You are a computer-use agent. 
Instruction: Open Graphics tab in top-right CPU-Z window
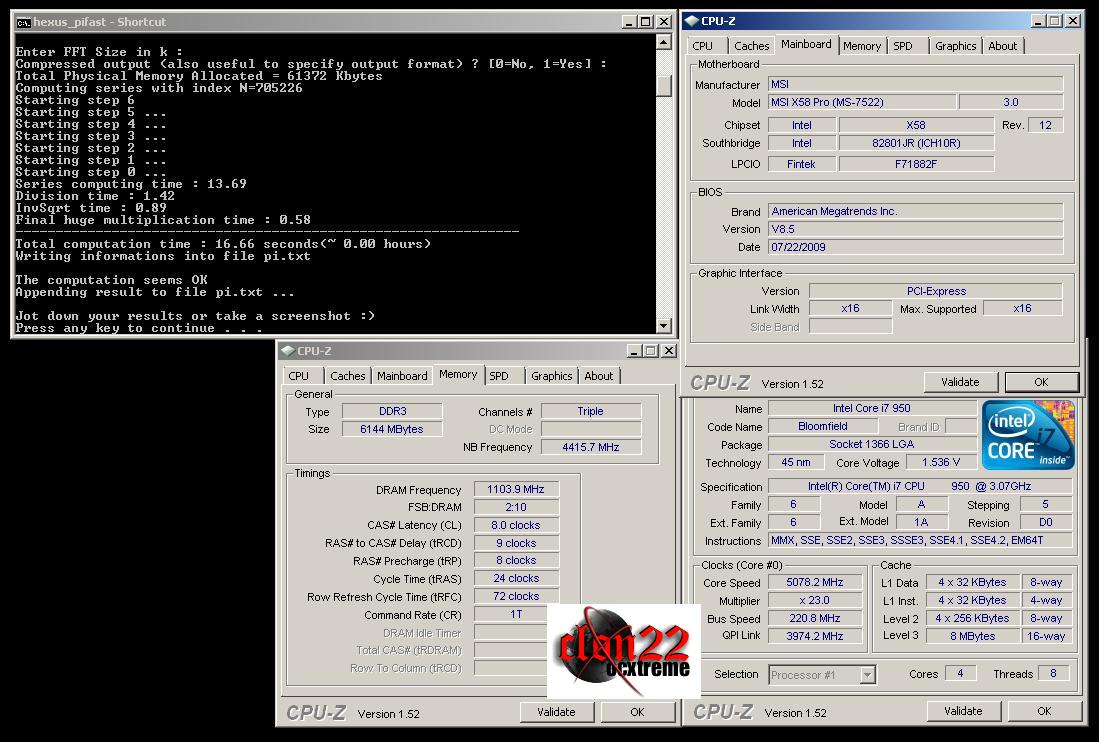(955, 46)
